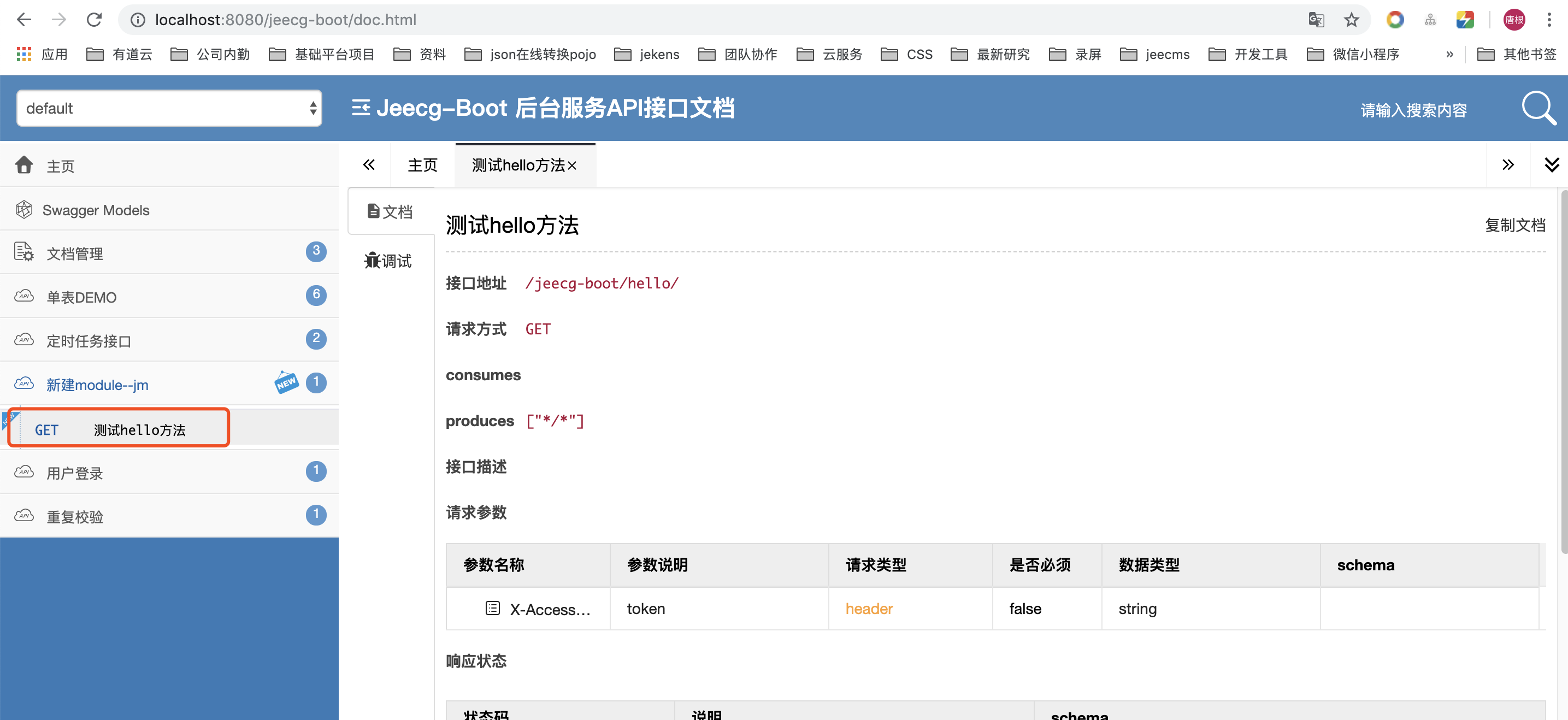Click the file icon next to 文档
This screenshot has width=1568, height=720.
coord(373,211)
